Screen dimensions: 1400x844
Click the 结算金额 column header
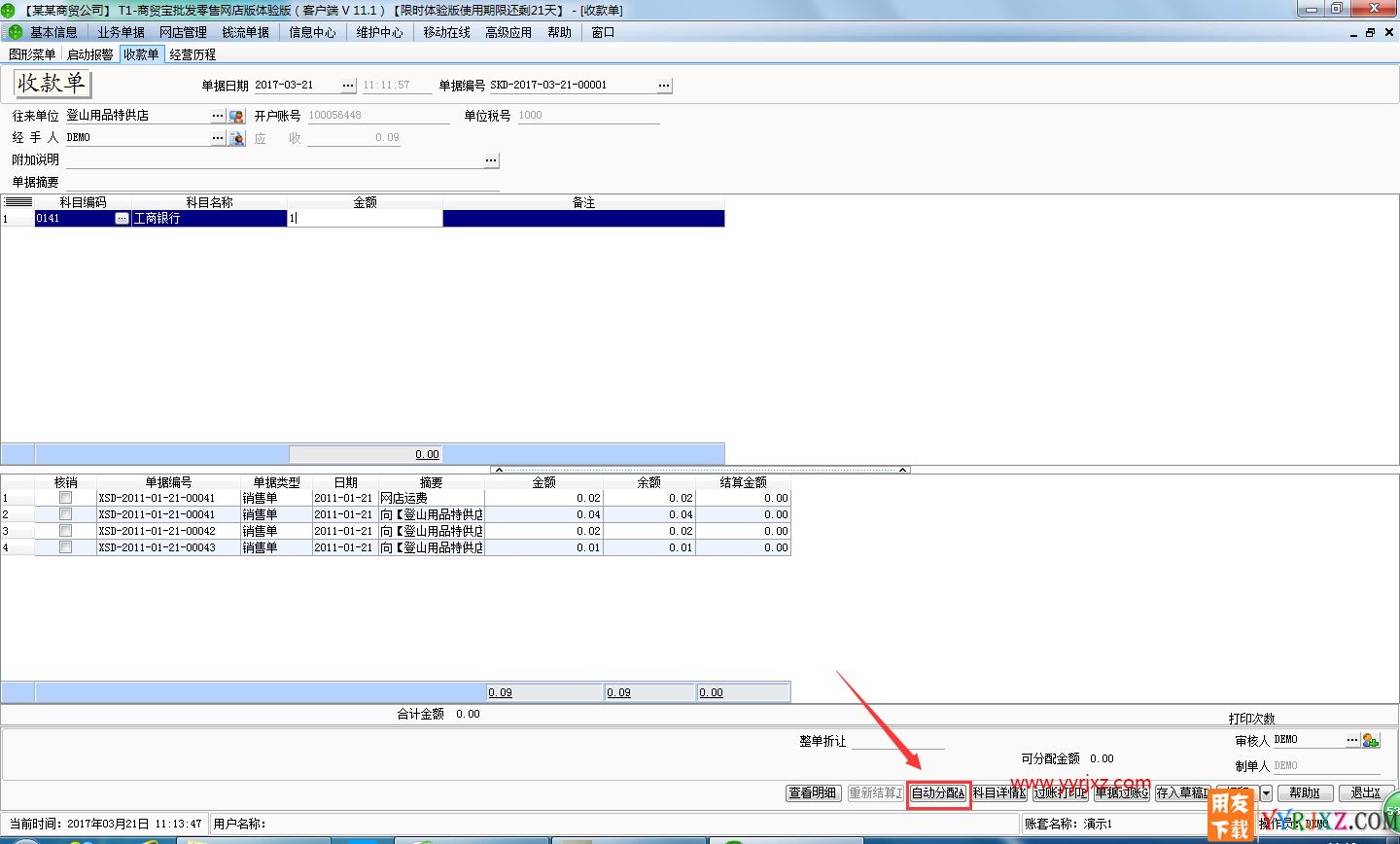pyautogui.click(x=743, y=482)
